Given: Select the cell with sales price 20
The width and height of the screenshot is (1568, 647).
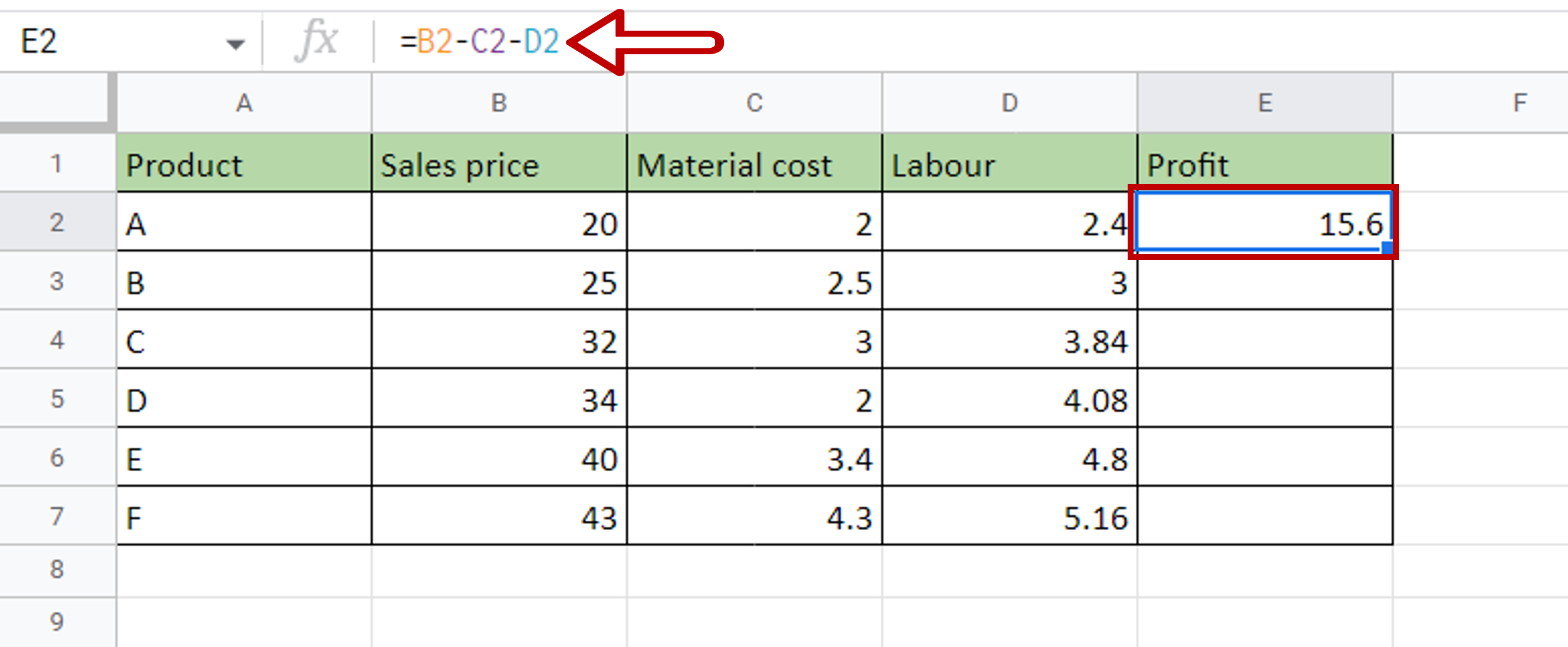Looking at the screenshot, I should pos(499,222).
